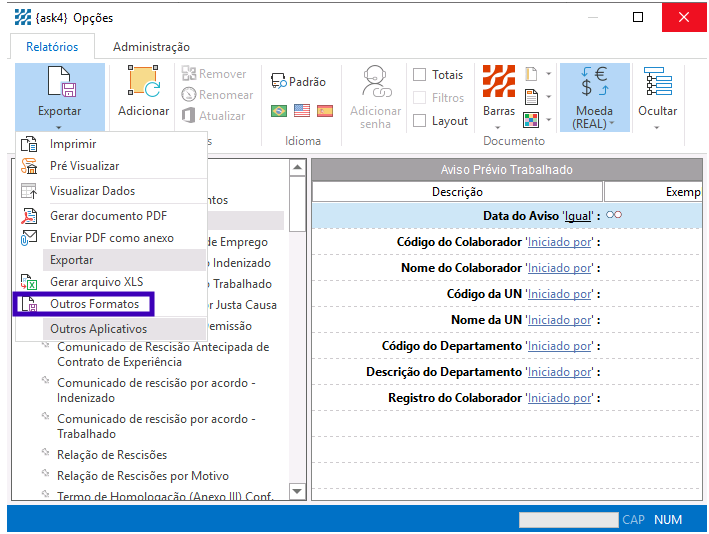Click the Padrão language icon
The height and width of the screenshot is (534, 709).
coord(298,82)
